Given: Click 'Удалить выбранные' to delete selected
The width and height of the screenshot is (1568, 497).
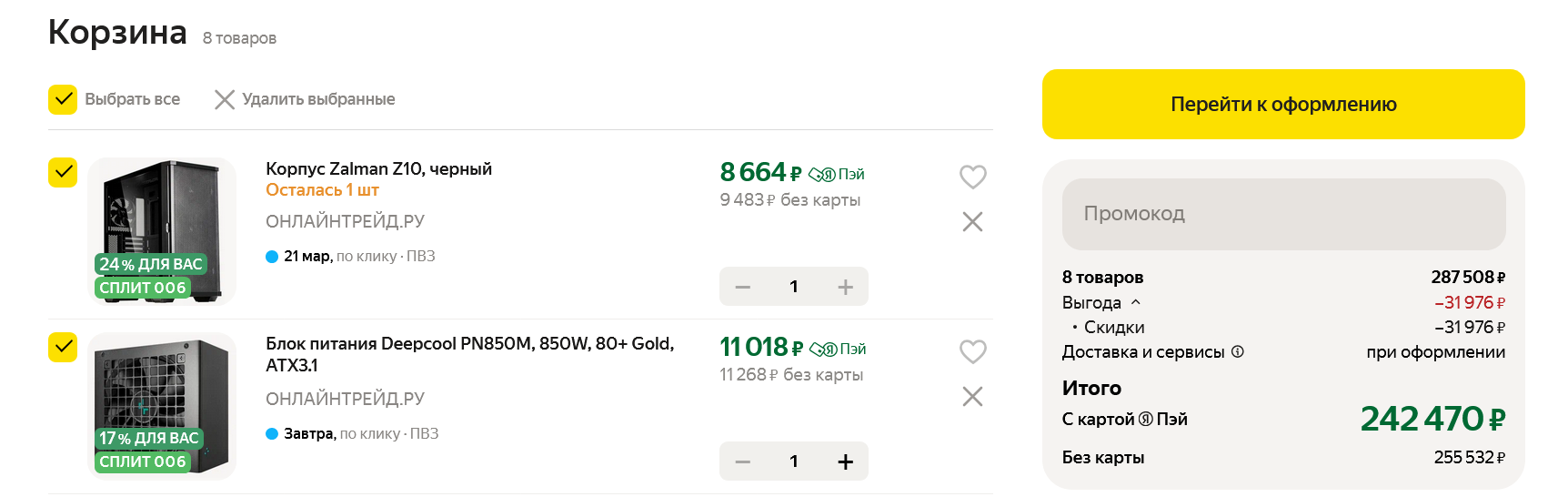Looking at the screenshot, I should [x=305, y=99].
